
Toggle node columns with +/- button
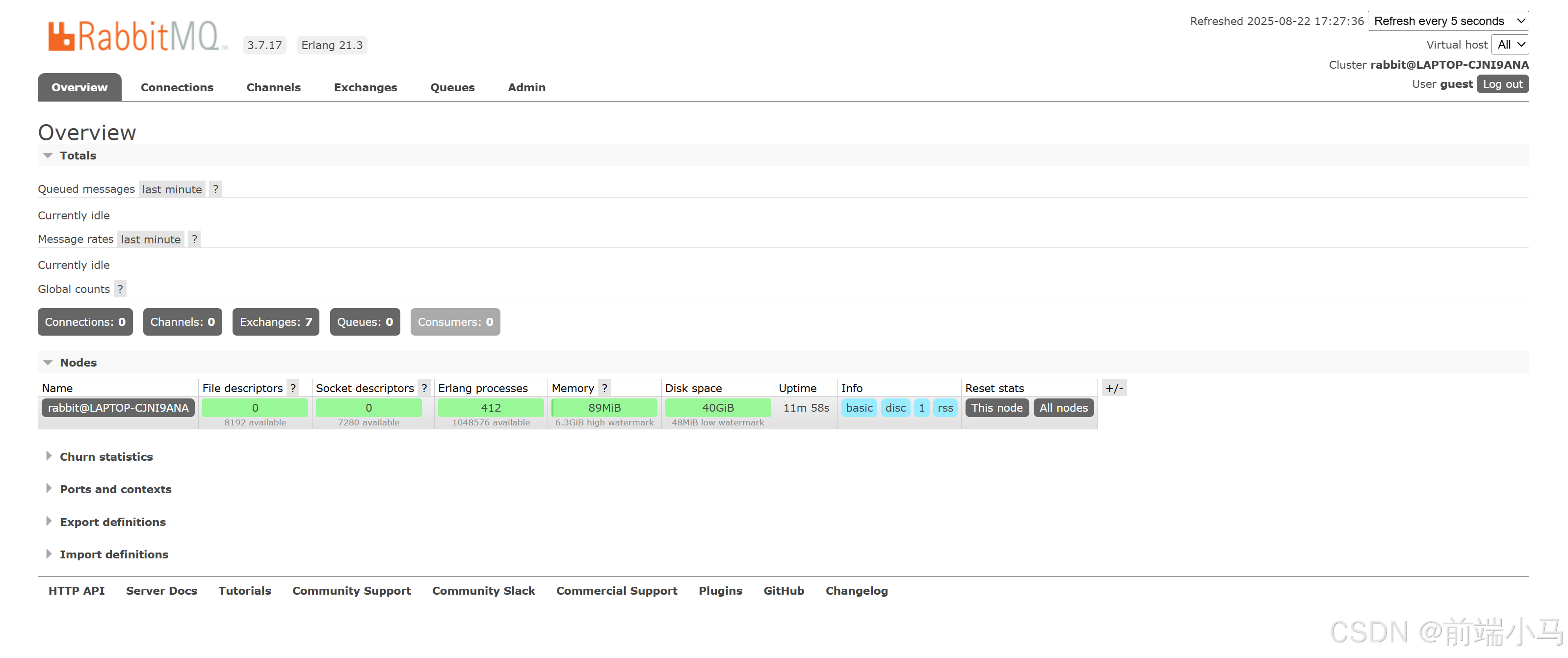tap(1114, 388)
